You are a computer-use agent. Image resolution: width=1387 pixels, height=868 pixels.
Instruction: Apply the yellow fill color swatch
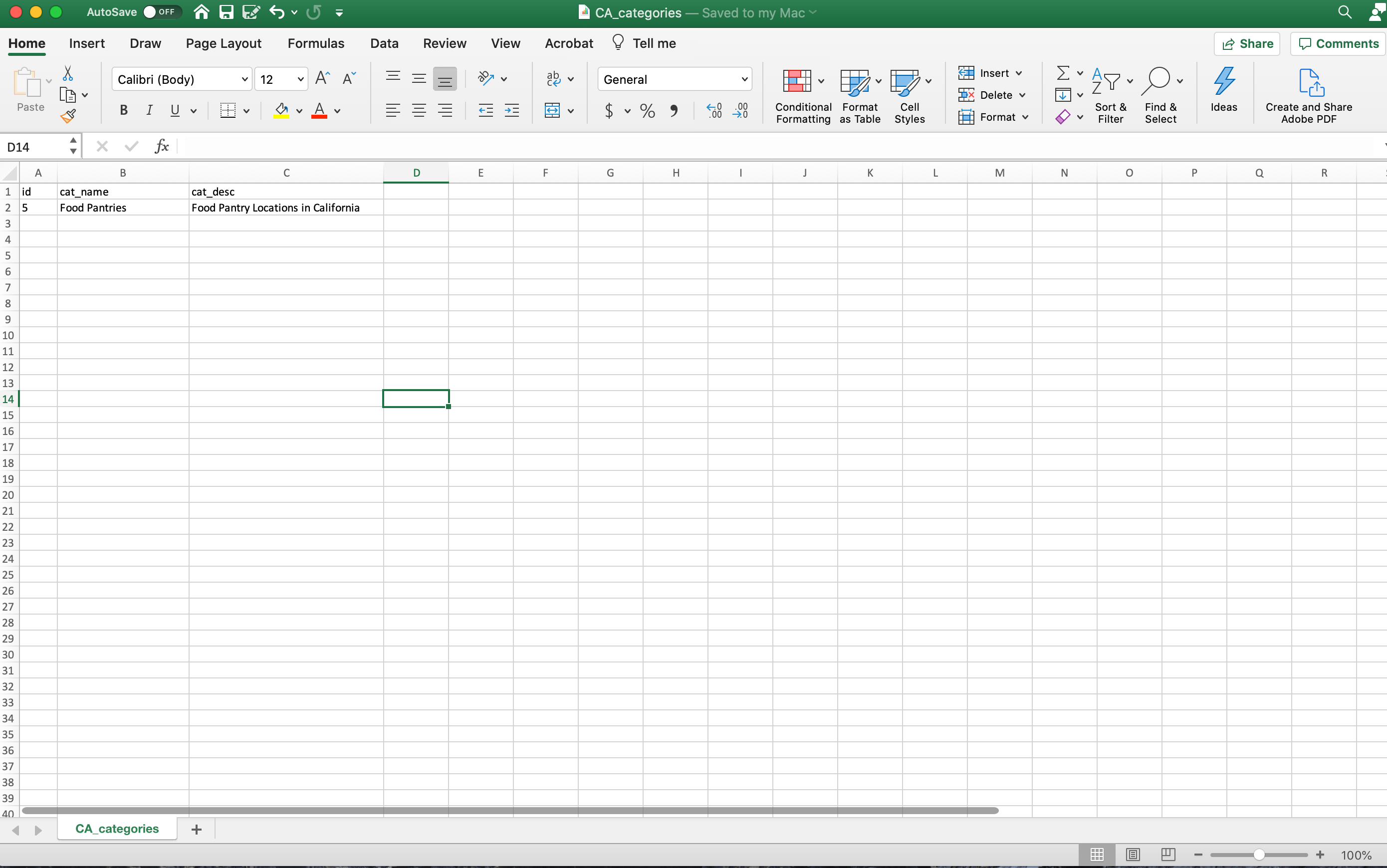(281, 110)
